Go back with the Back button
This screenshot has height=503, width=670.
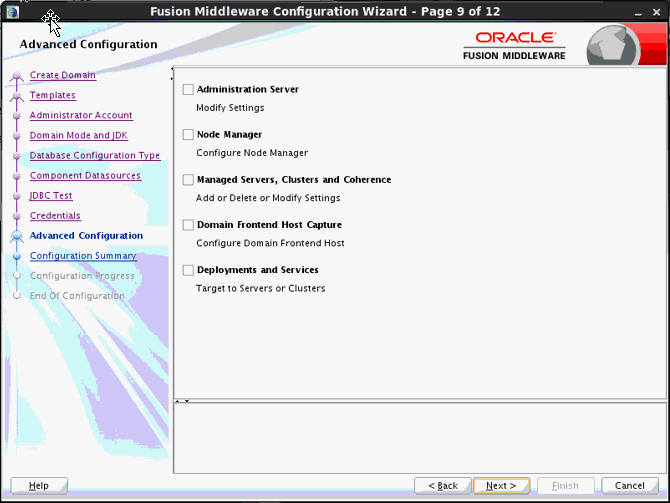(x=443, y=486)
